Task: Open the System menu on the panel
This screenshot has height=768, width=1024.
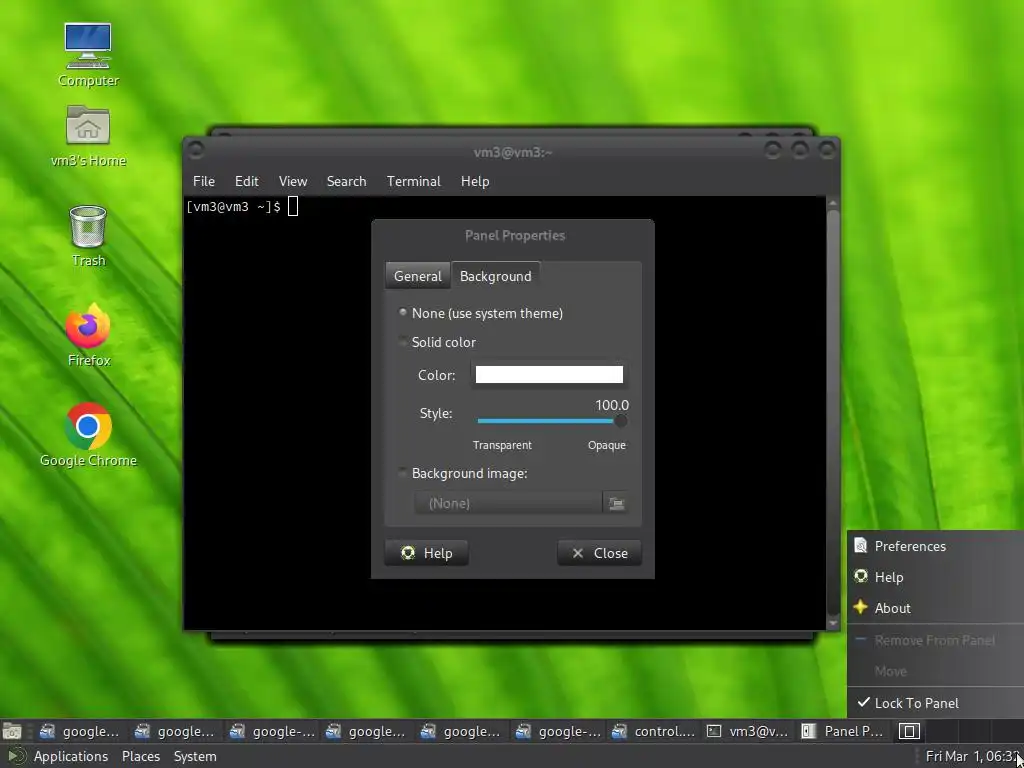Action: click(195, 756)
